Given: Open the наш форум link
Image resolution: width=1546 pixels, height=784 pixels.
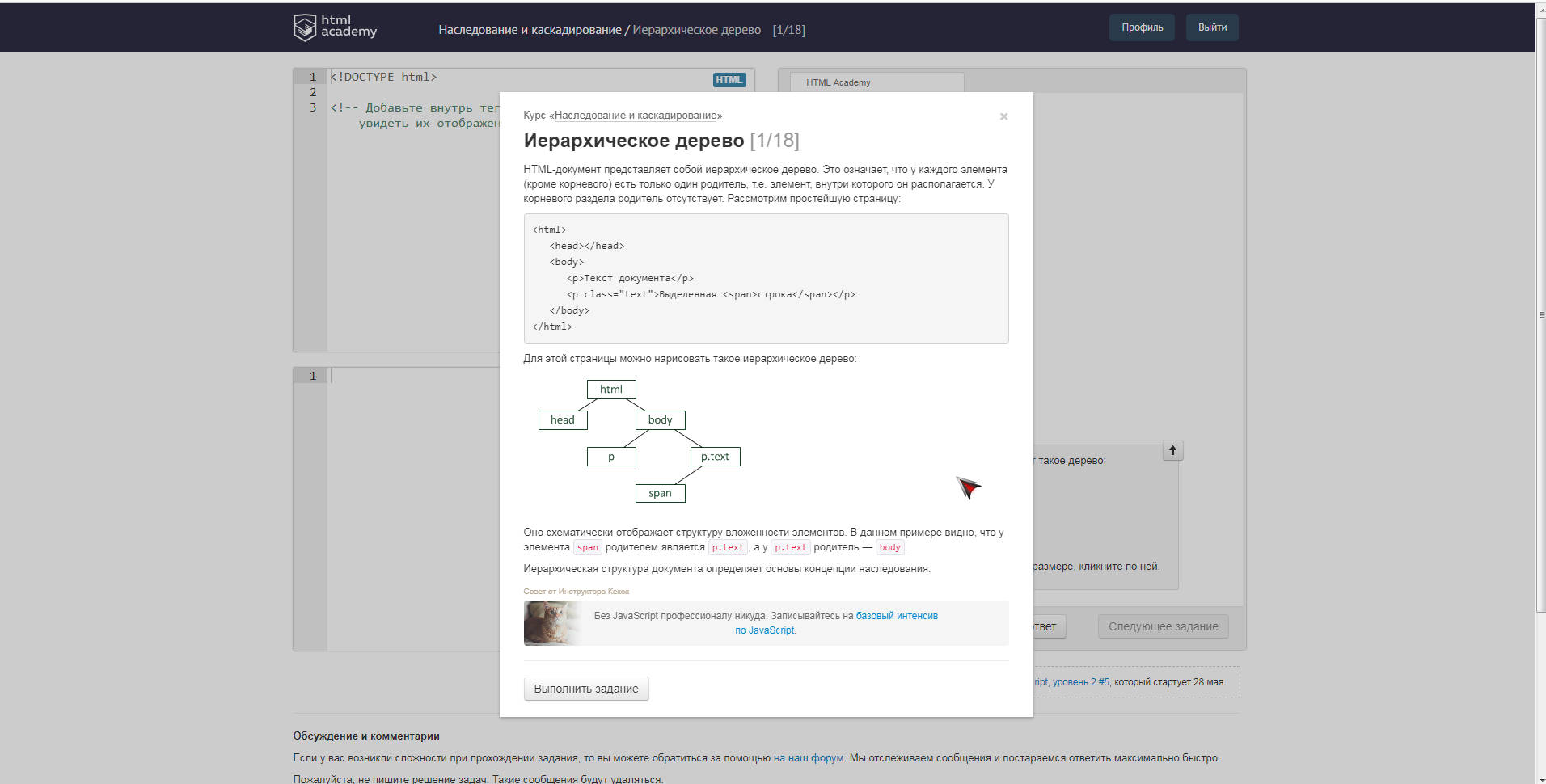Looking at the screenshot, I should pos(809,758).
